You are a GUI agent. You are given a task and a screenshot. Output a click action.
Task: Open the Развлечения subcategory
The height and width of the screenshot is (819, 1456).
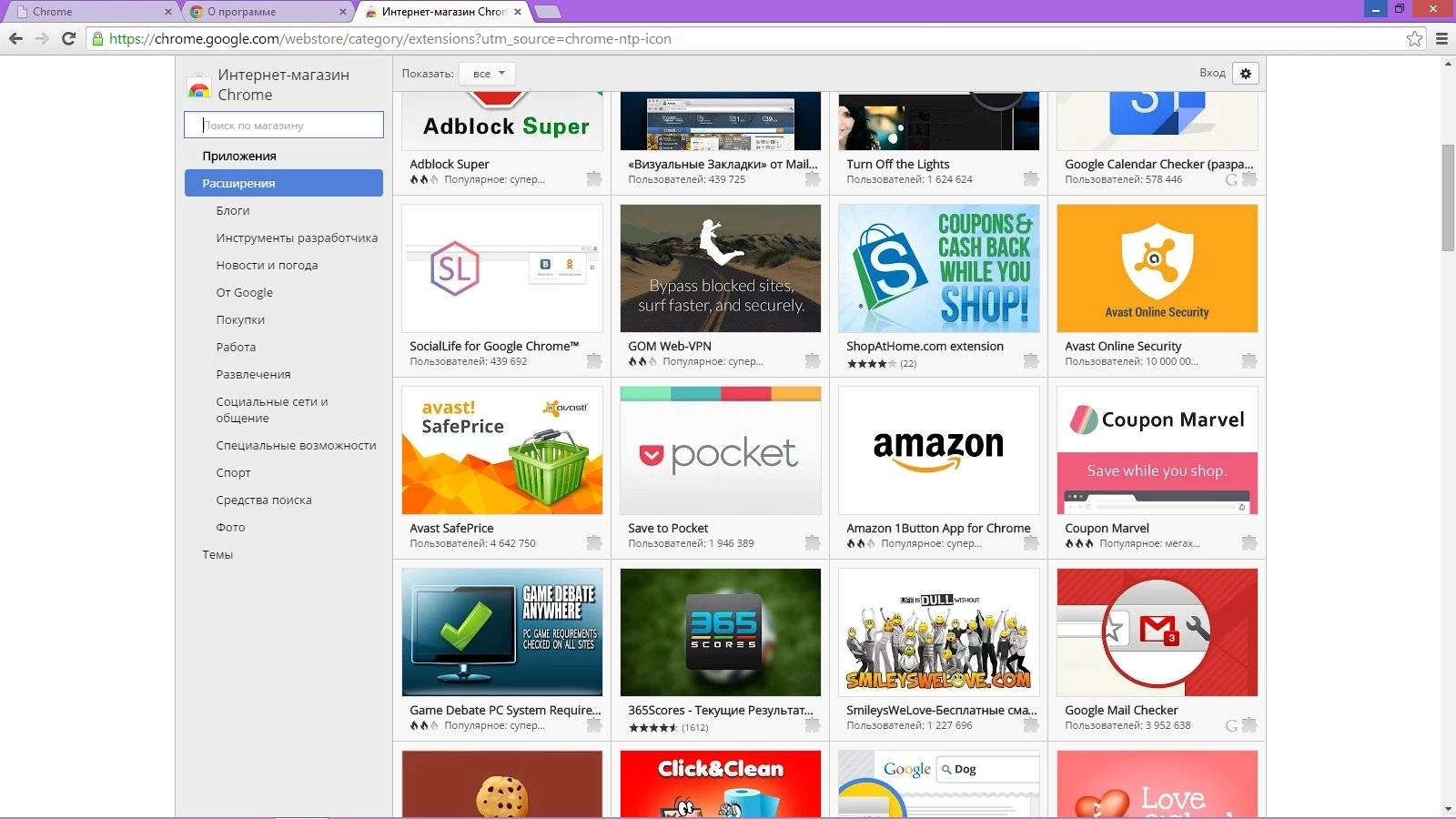coord(253,374)
